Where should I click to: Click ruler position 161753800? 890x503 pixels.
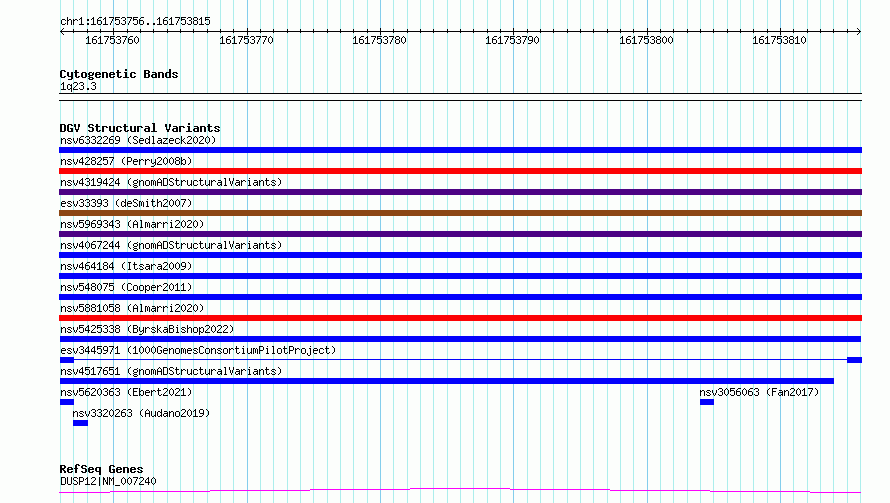[646, 40]
